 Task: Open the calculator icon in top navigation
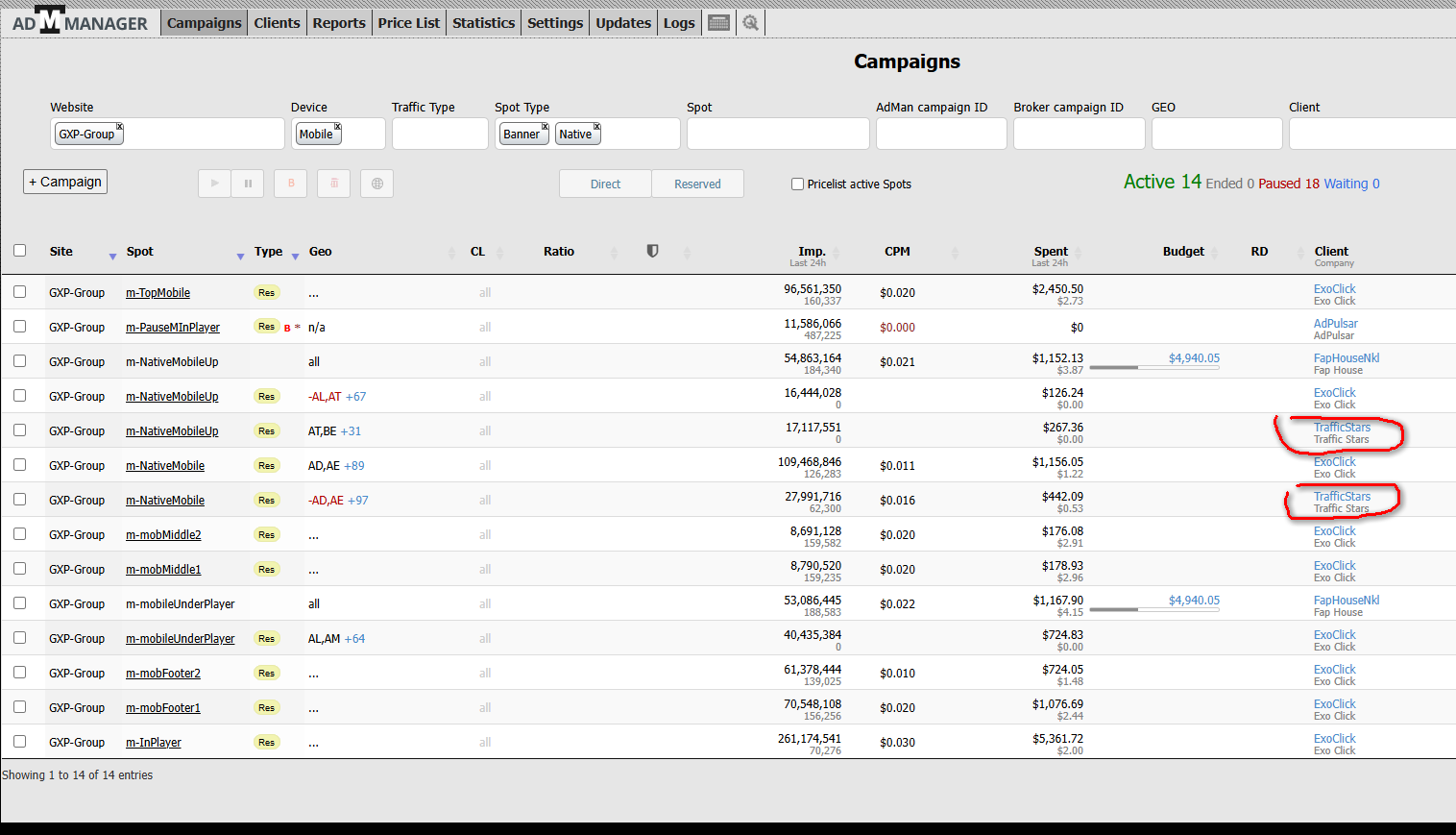point(718,23)
